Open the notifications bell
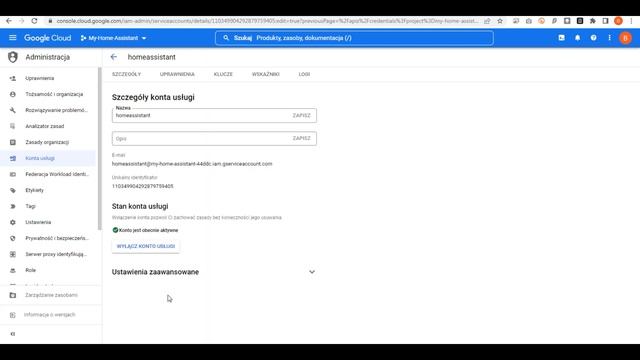 [x=578, y=38]
